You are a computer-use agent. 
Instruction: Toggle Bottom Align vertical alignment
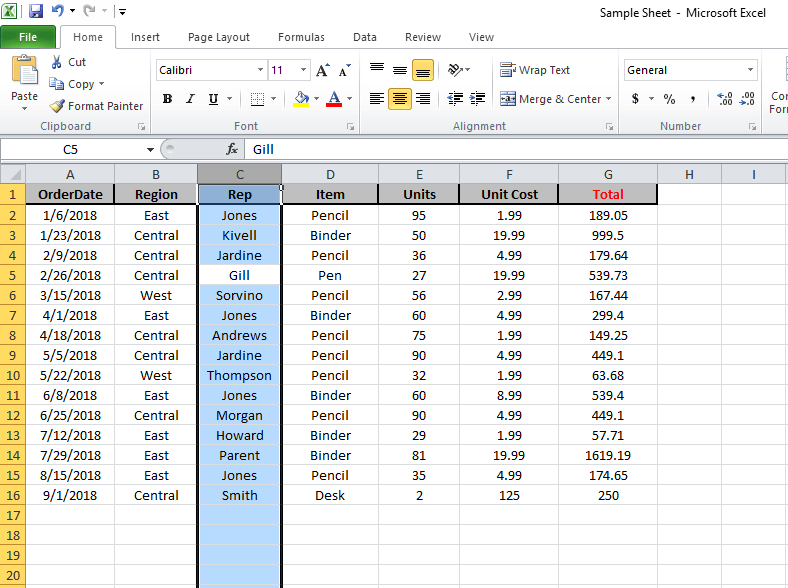pos(423,70)
